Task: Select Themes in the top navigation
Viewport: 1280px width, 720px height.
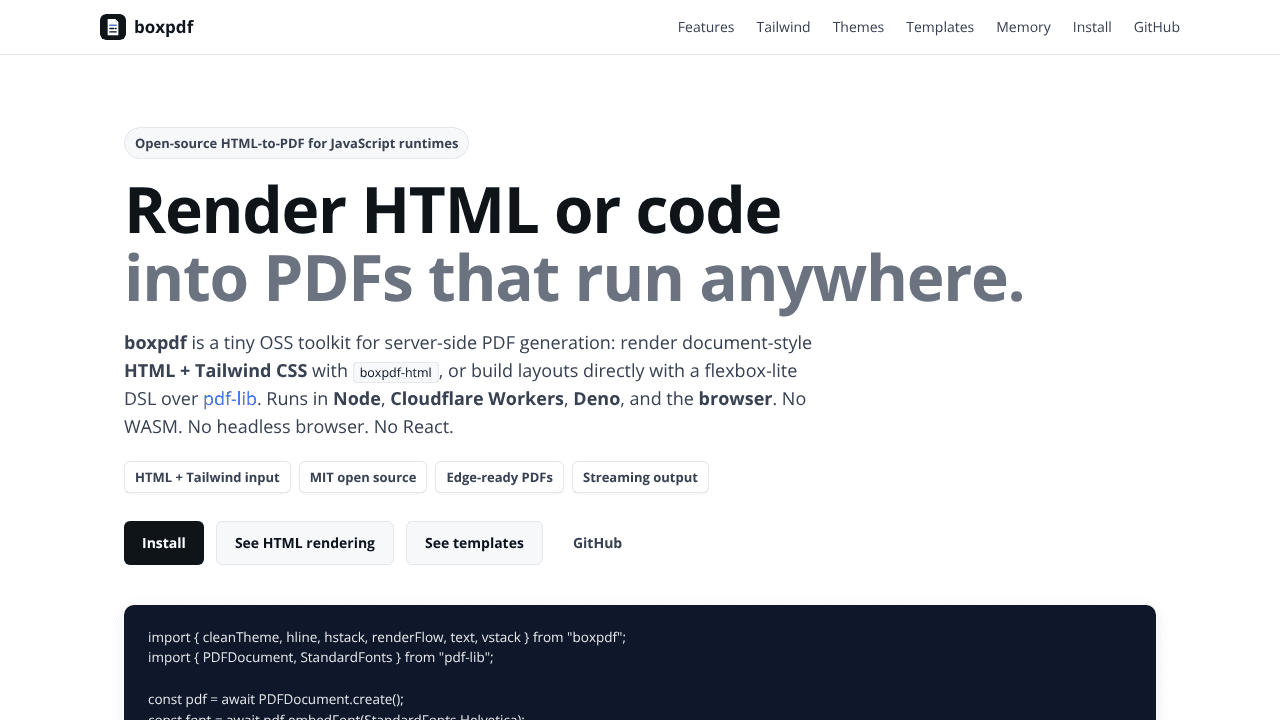Action: (x=858, y=27)
